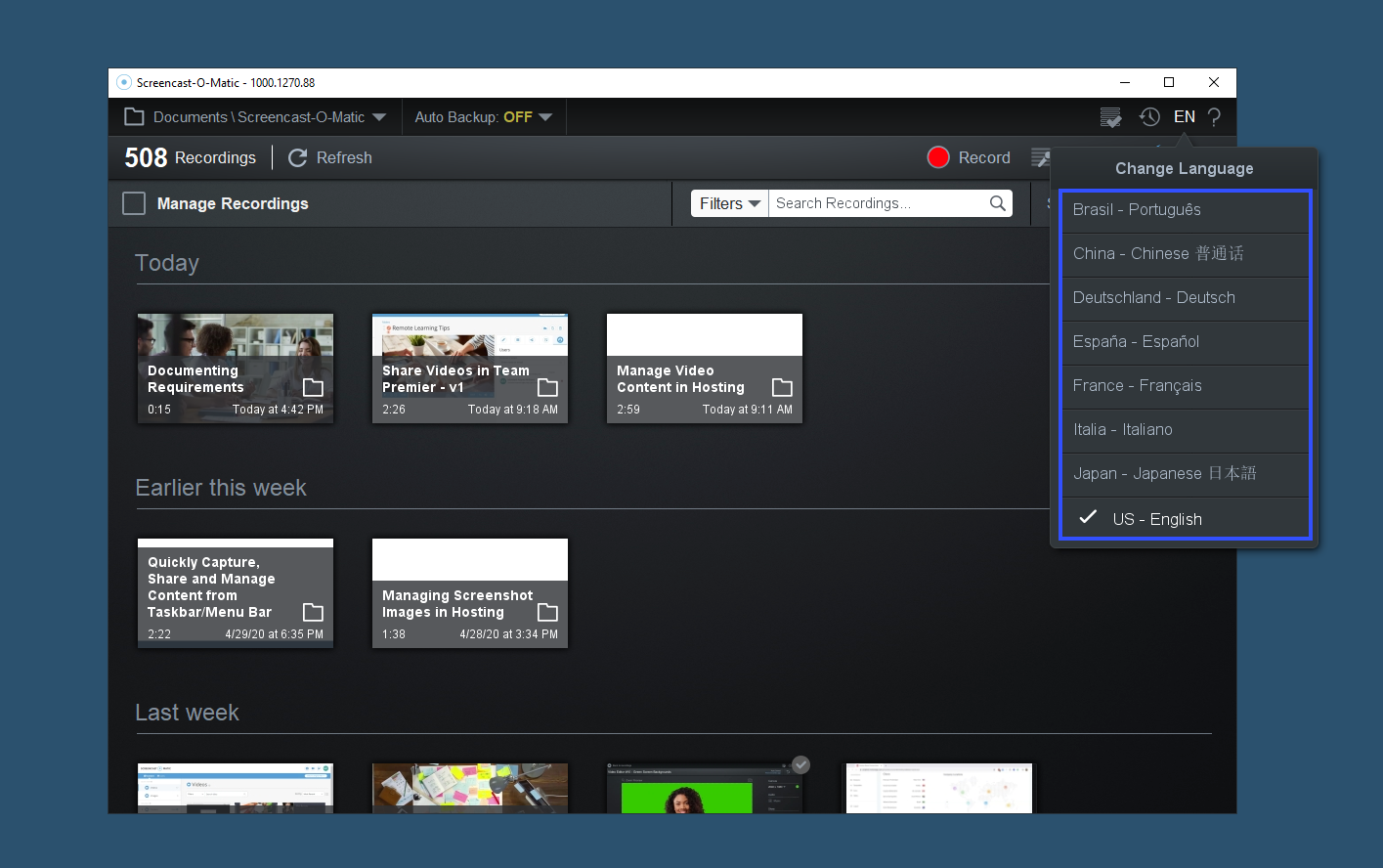Open the checklist icon in the top bar
Viewport: 1383px width, 868px height.
click(x=1111, y=117)
